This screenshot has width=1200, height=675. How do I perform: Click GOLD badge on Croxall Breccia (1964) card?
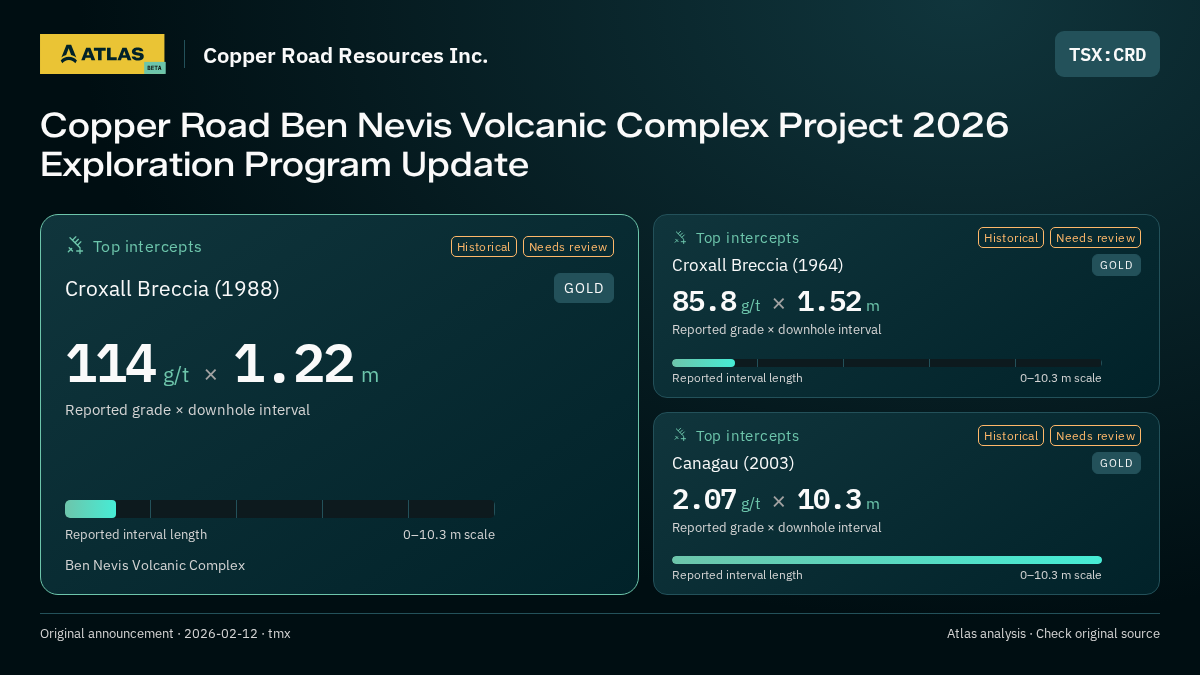[1116, 265]
